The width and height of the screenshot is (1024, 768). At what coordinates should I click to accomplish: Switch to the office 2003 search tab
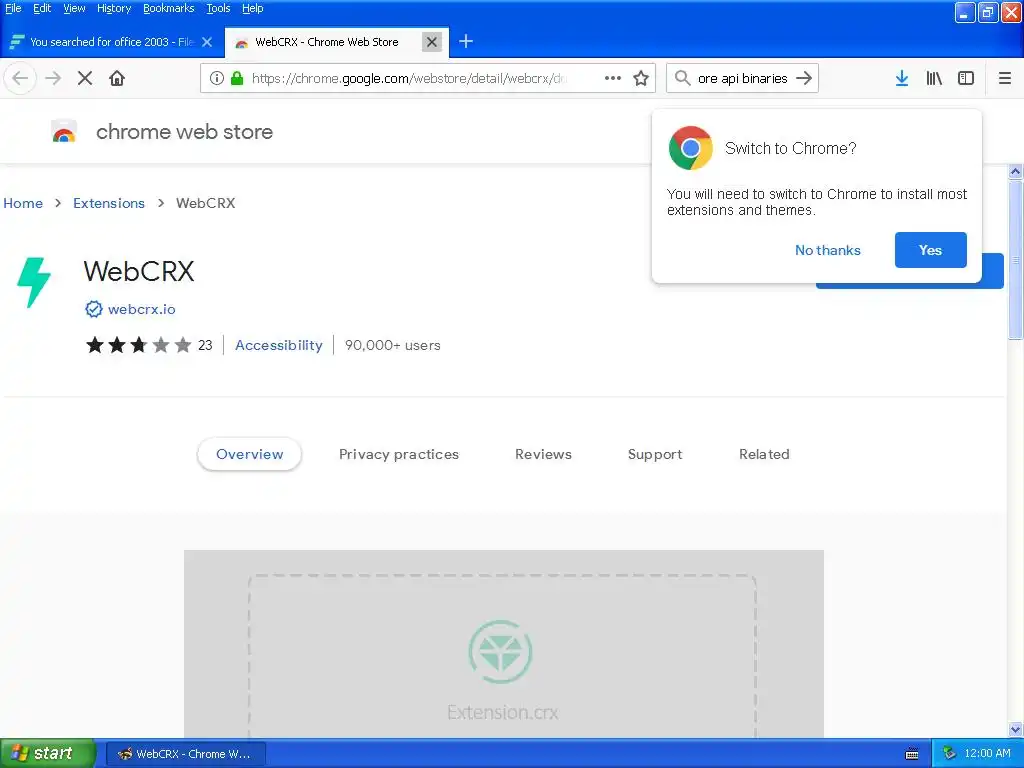(x=112, y=42)
